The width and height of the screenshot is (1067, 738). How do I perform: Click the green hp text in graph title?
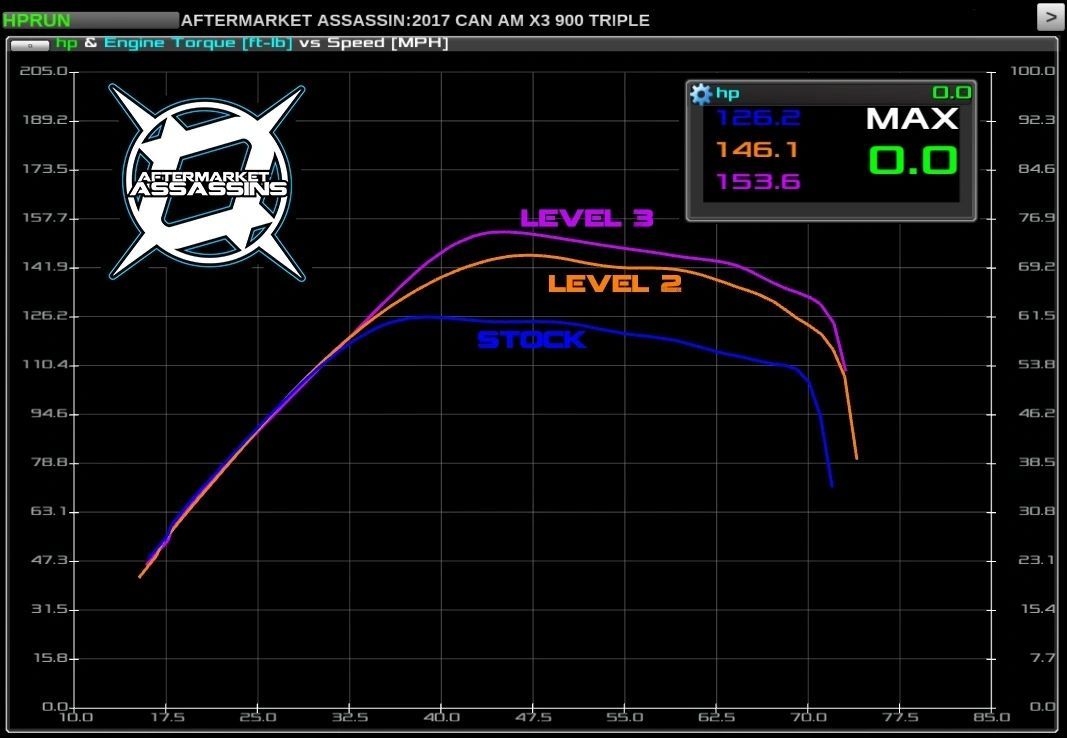[67, 43]
